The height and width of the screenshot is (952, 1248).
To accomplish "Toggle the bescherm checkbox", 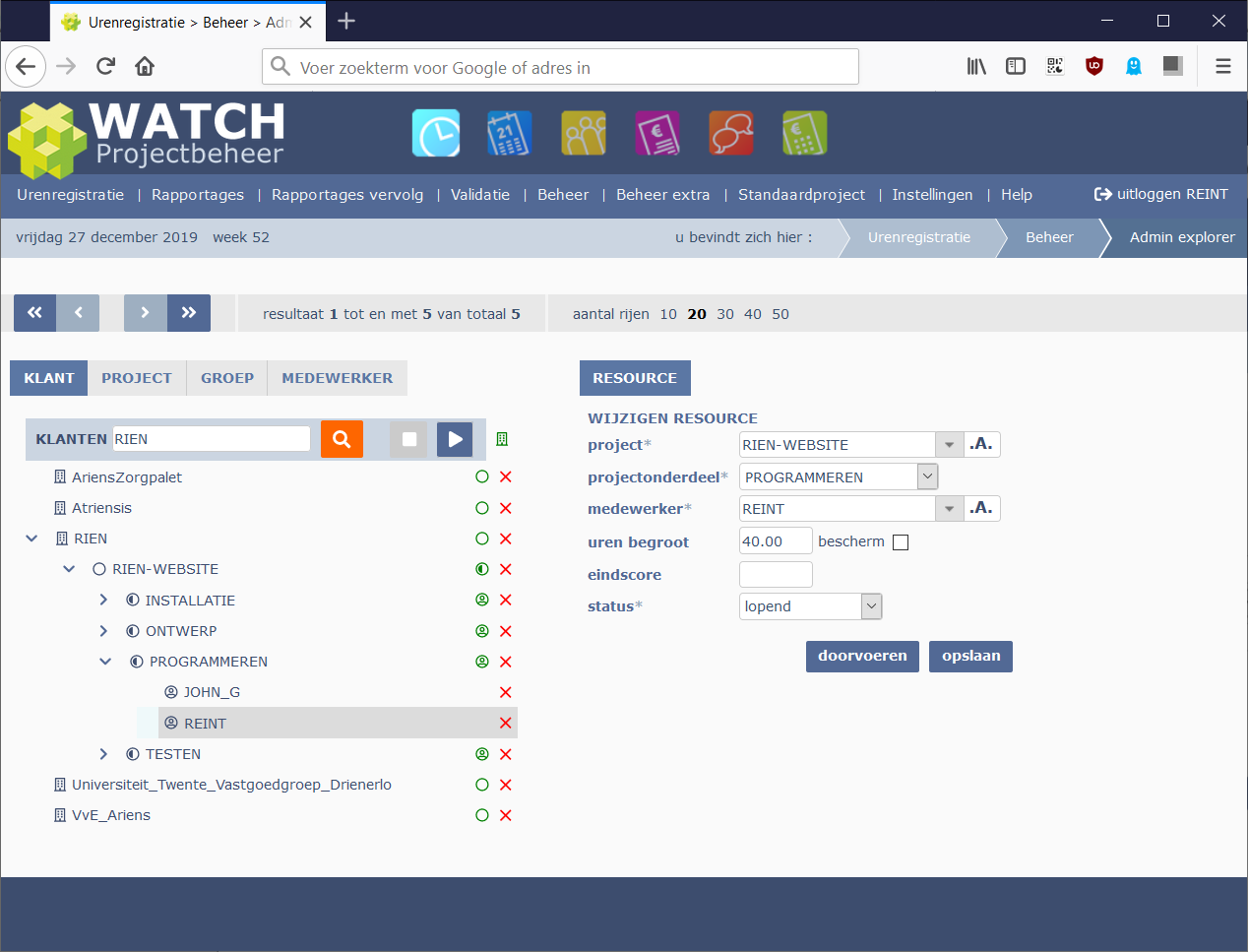I will [901, 542].
